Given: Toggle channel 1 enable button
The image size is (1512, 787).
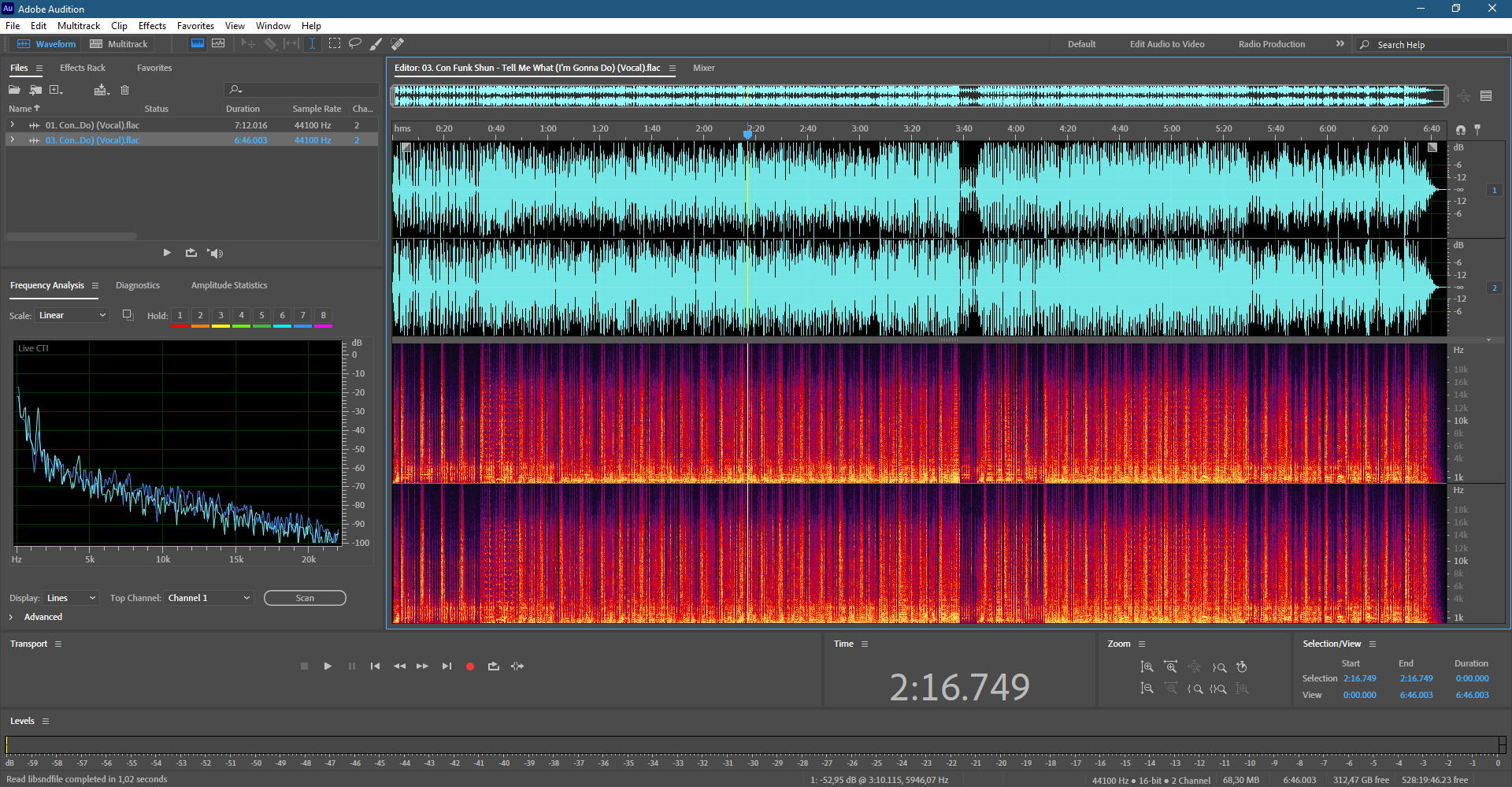Looking at the screenshot, I should [x=1494, y=190].
